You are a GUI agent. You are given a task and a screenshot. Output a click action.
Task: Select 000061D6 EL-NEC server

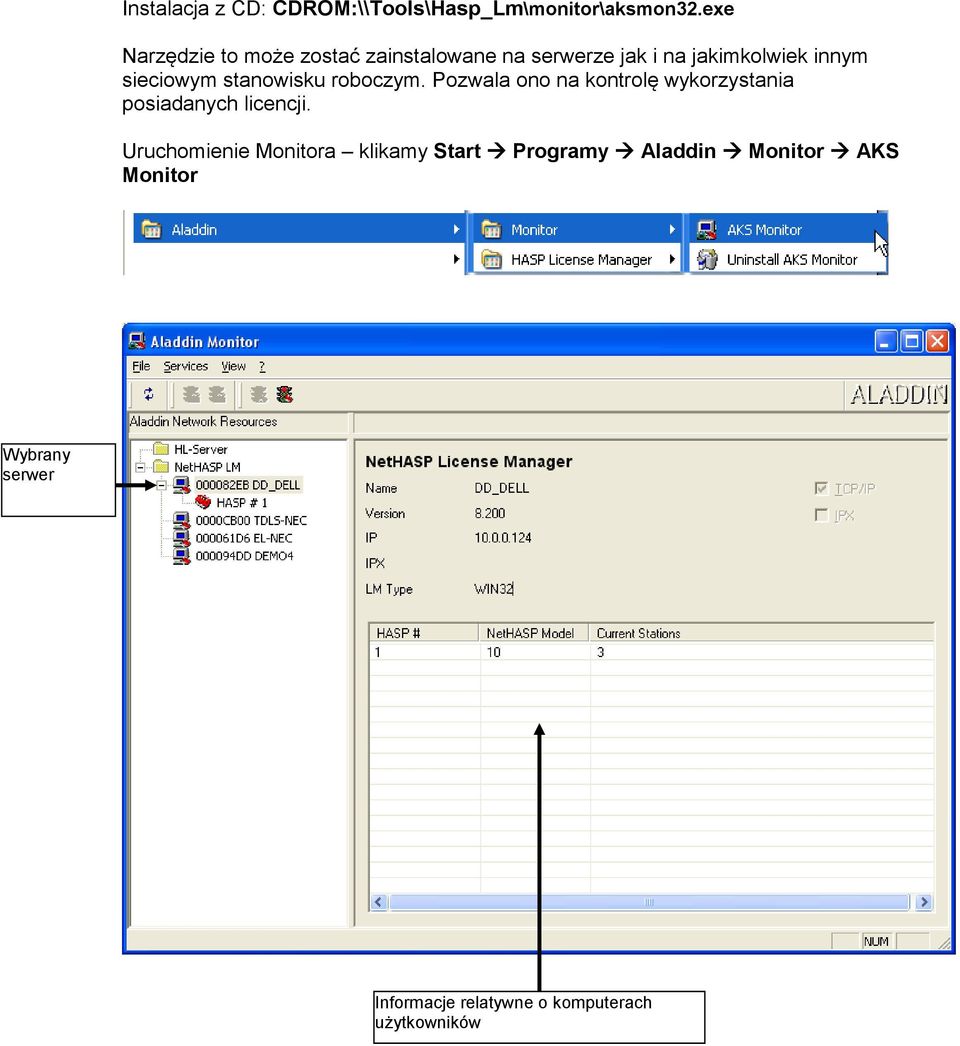point(244,538)
